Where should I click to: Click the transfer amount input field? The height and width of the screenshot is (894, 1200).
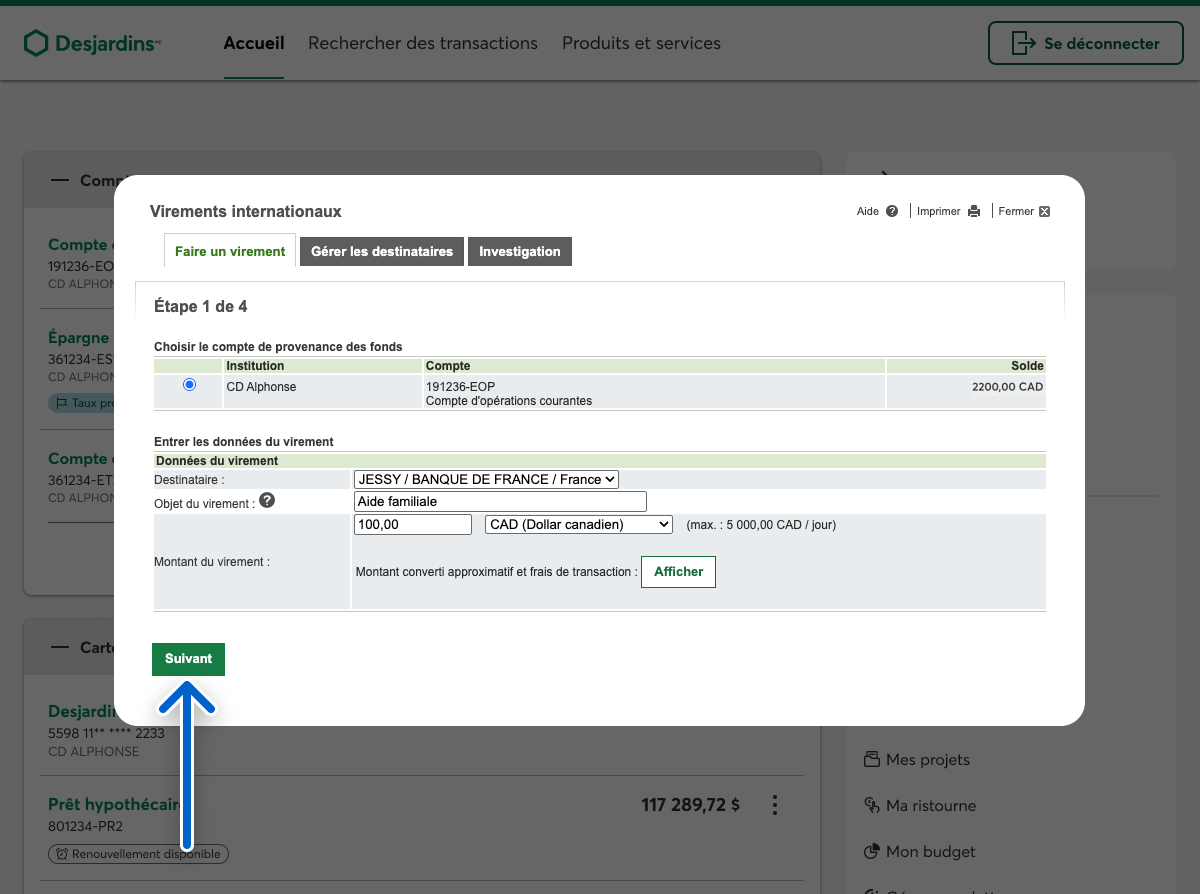pos(412,525)
